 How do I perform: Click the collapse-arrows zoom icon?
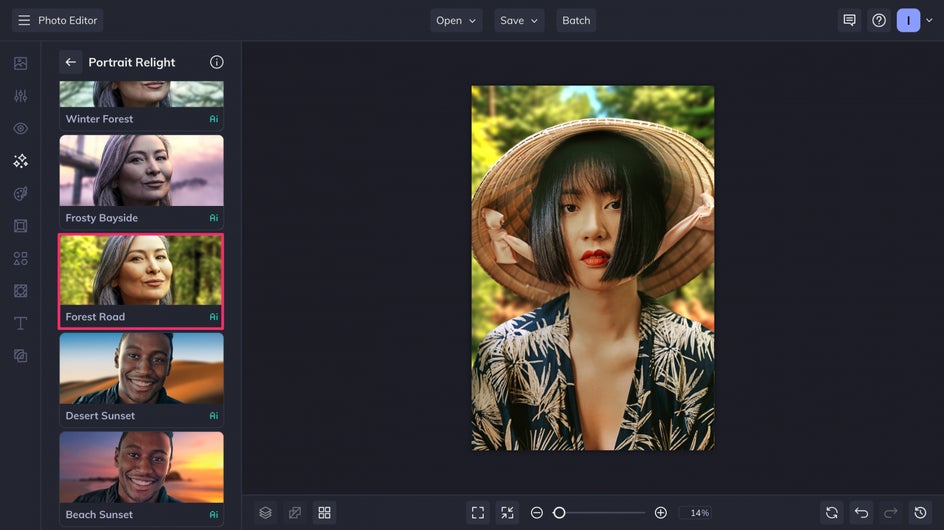(508, 513)
